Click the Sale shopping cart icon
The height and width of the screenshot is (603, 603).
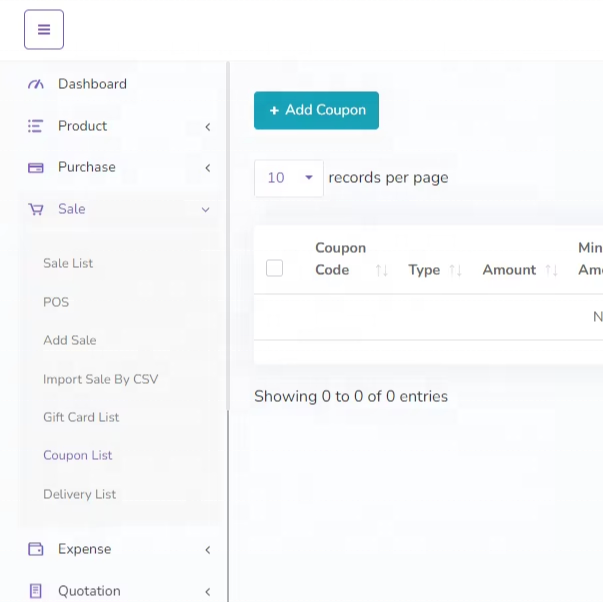[36, 209]
